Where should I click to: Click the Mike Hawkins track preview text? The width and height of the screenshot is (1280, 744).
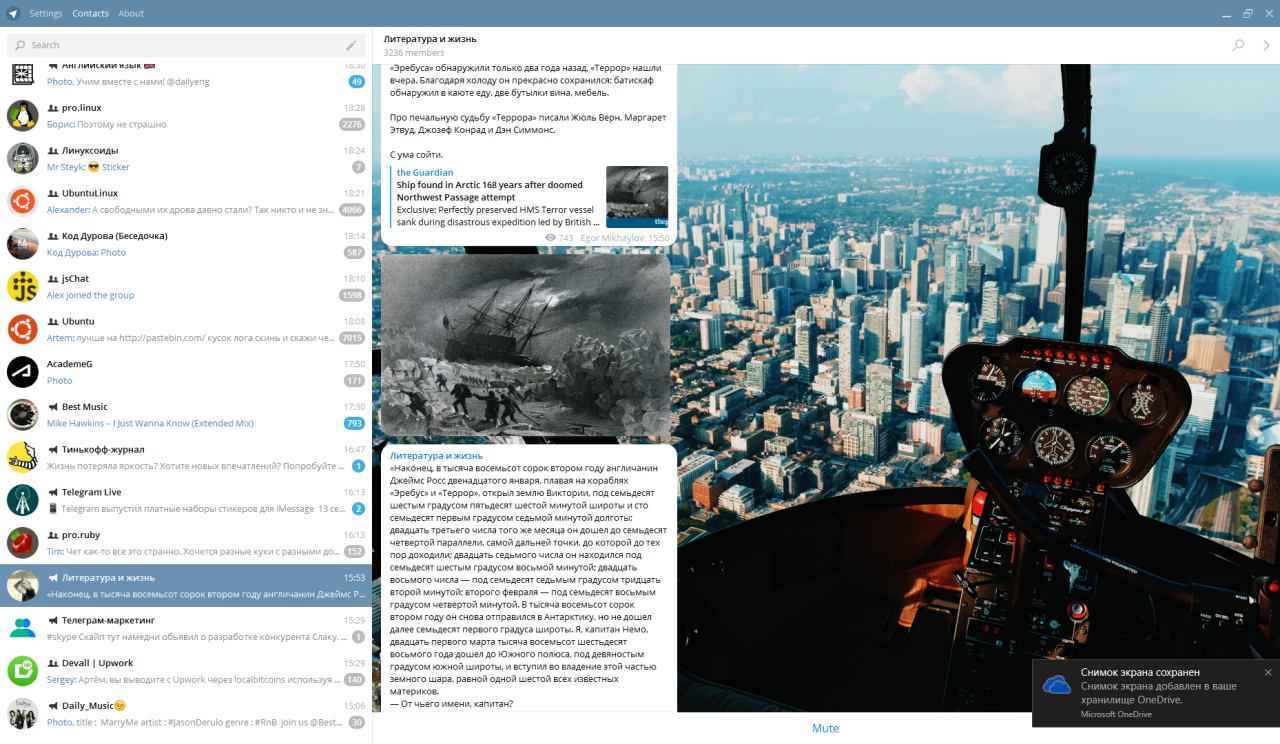click(x=150, y=424)
